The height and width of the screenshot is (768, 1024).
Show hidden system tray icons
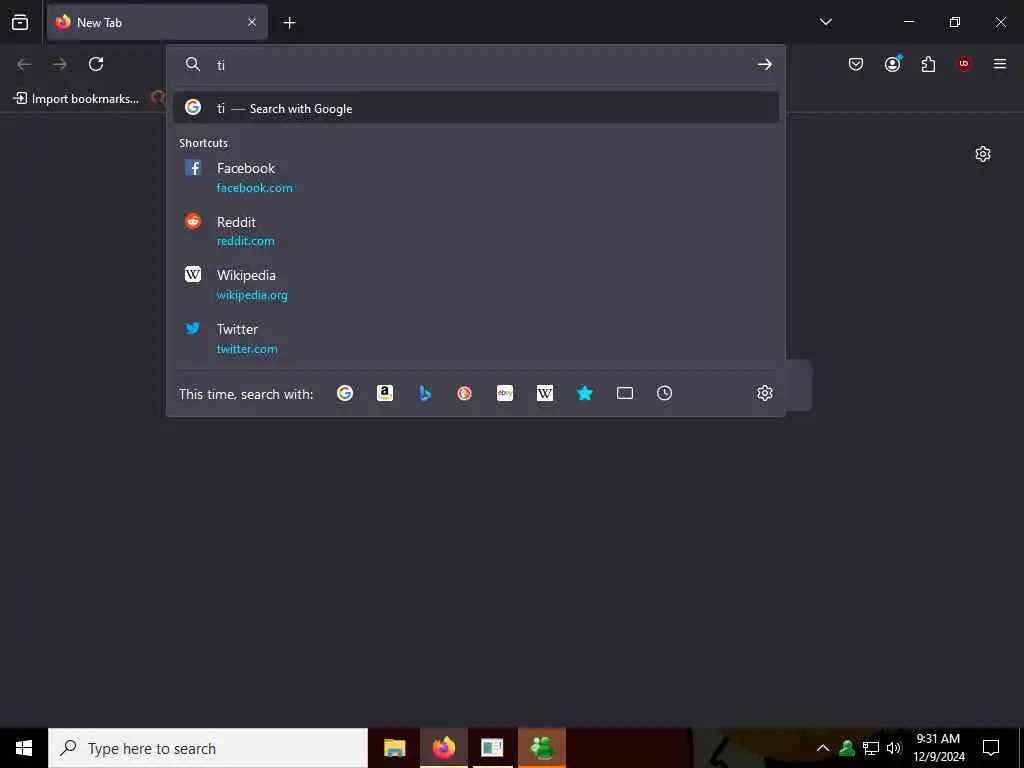(x=823, y=748)
